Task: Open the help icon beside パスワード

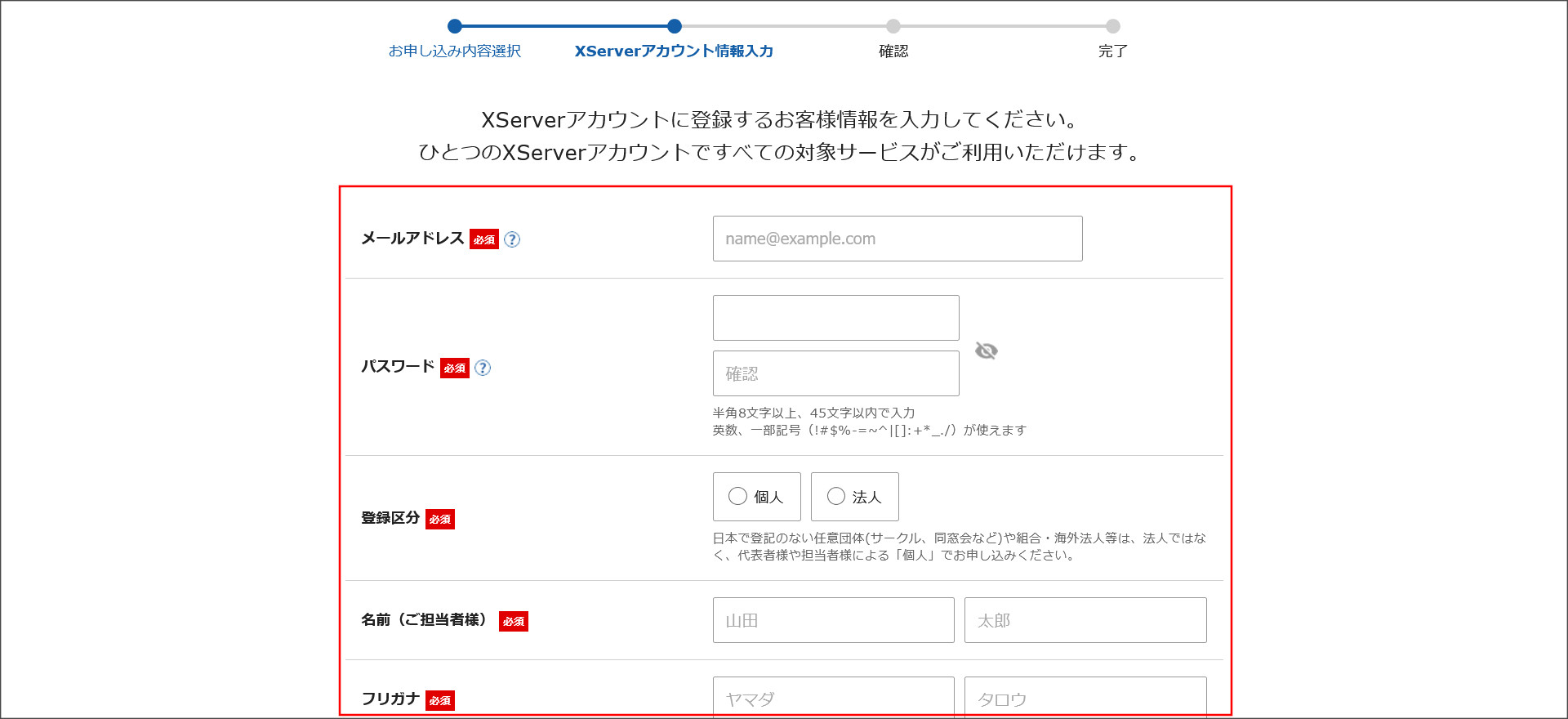Action: [483, 368]
